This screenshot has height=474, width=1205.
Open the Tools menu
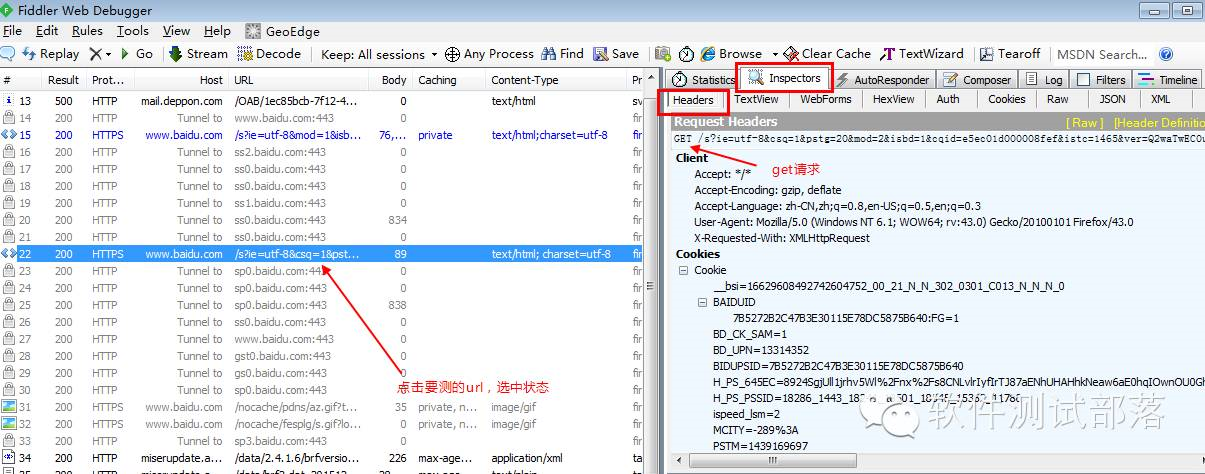pos(132,31)
